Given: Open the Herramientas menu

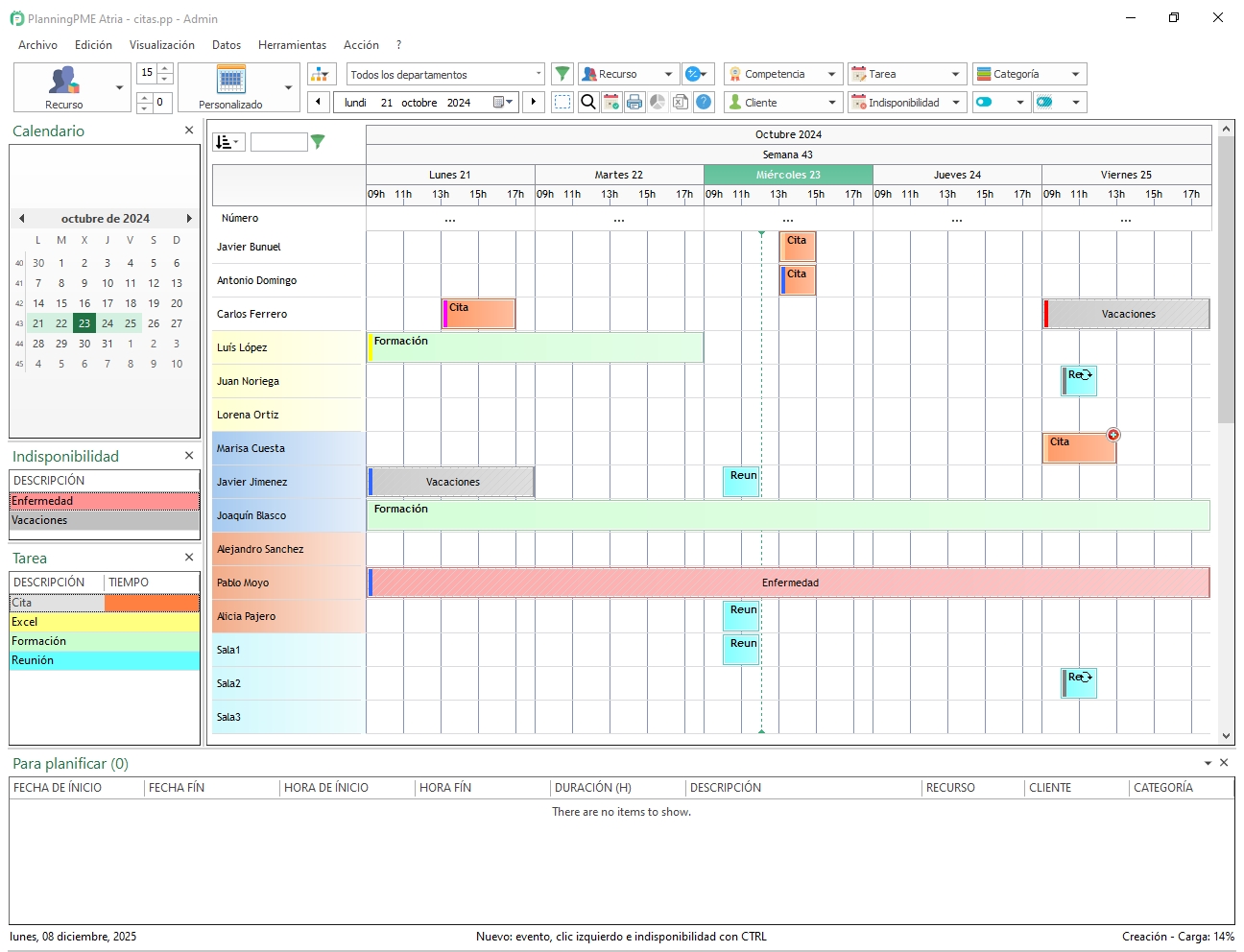Looking at the screenshot, I should 292,44.
